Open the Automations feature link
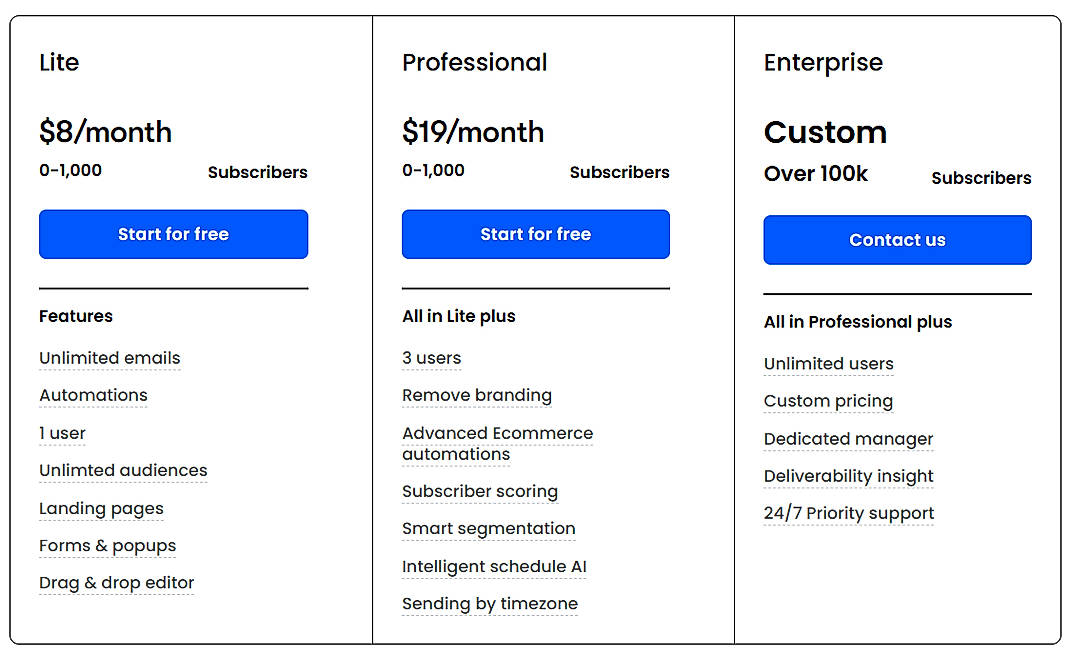Viewport: 1070px width, 657px height. 92,396
